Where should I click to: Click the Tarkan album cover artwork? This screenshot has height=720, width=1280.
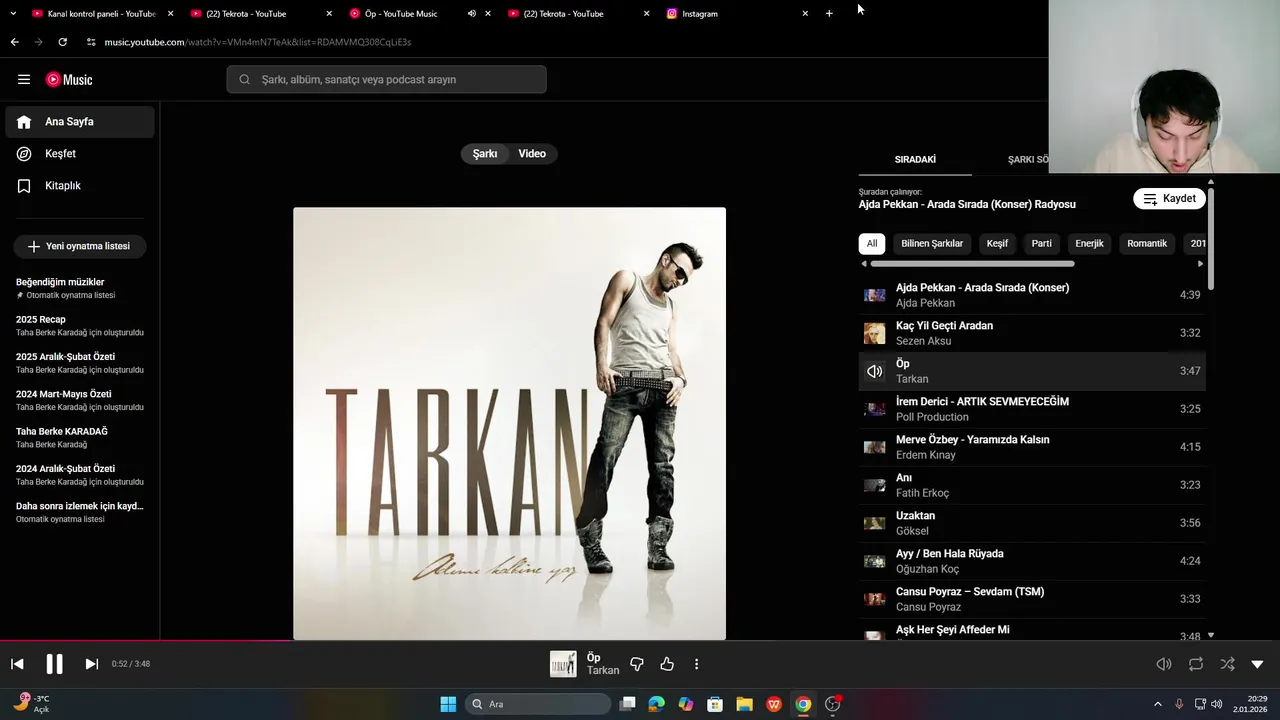coord(509,423)
